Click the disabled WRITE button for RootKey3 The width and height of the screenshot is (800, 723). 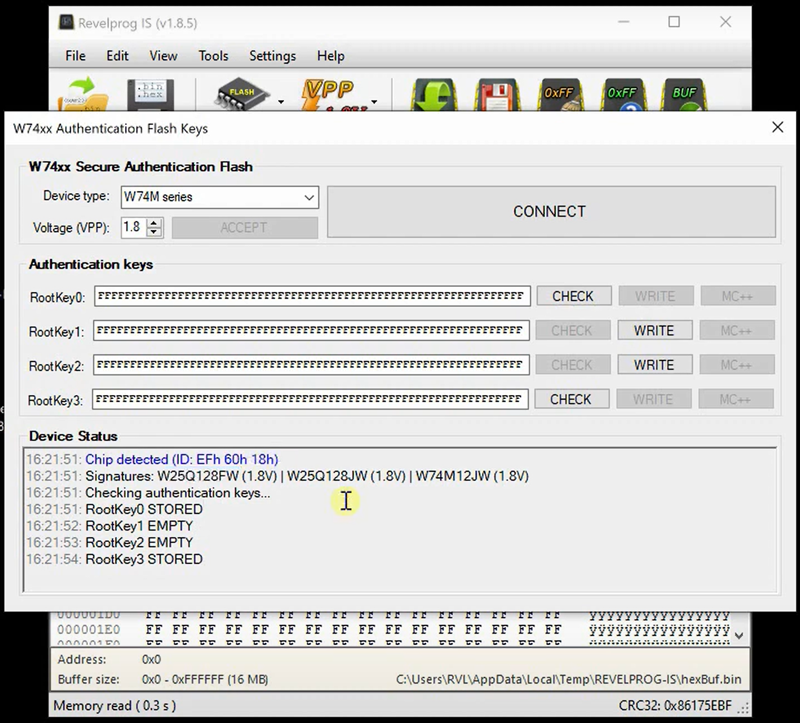654,399
